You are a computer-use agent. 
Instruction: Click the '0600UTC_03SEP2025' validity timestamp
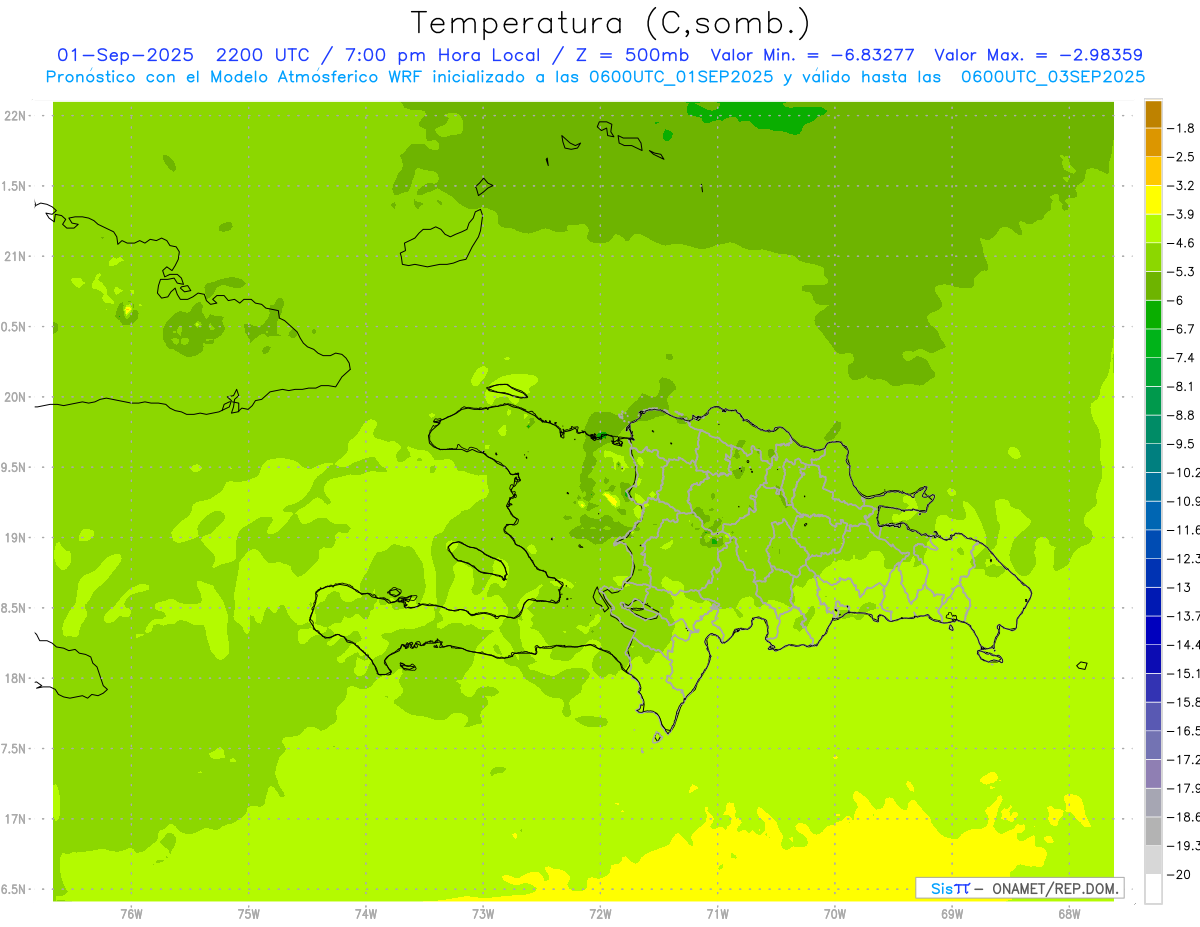click(x=1053, y=77)
